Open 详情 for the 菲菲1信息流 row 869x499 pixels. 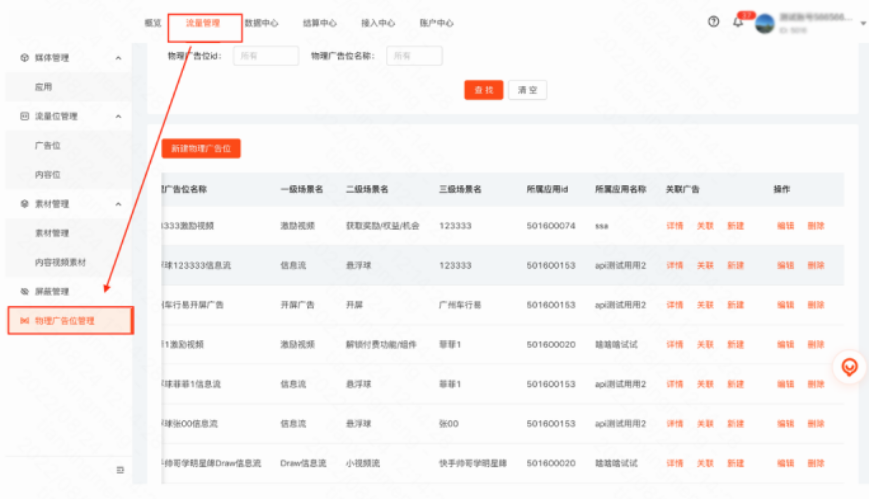coord(674,384)
